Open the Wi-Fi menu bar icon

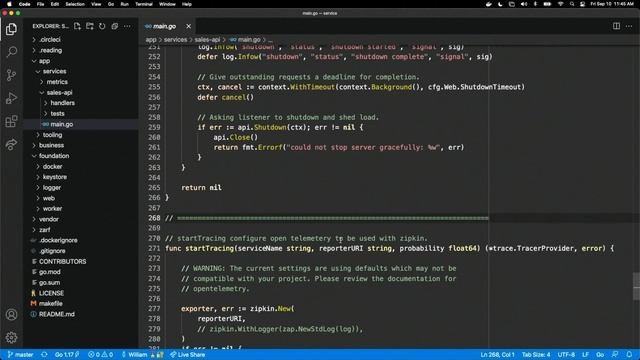click(x=560, y=4)
